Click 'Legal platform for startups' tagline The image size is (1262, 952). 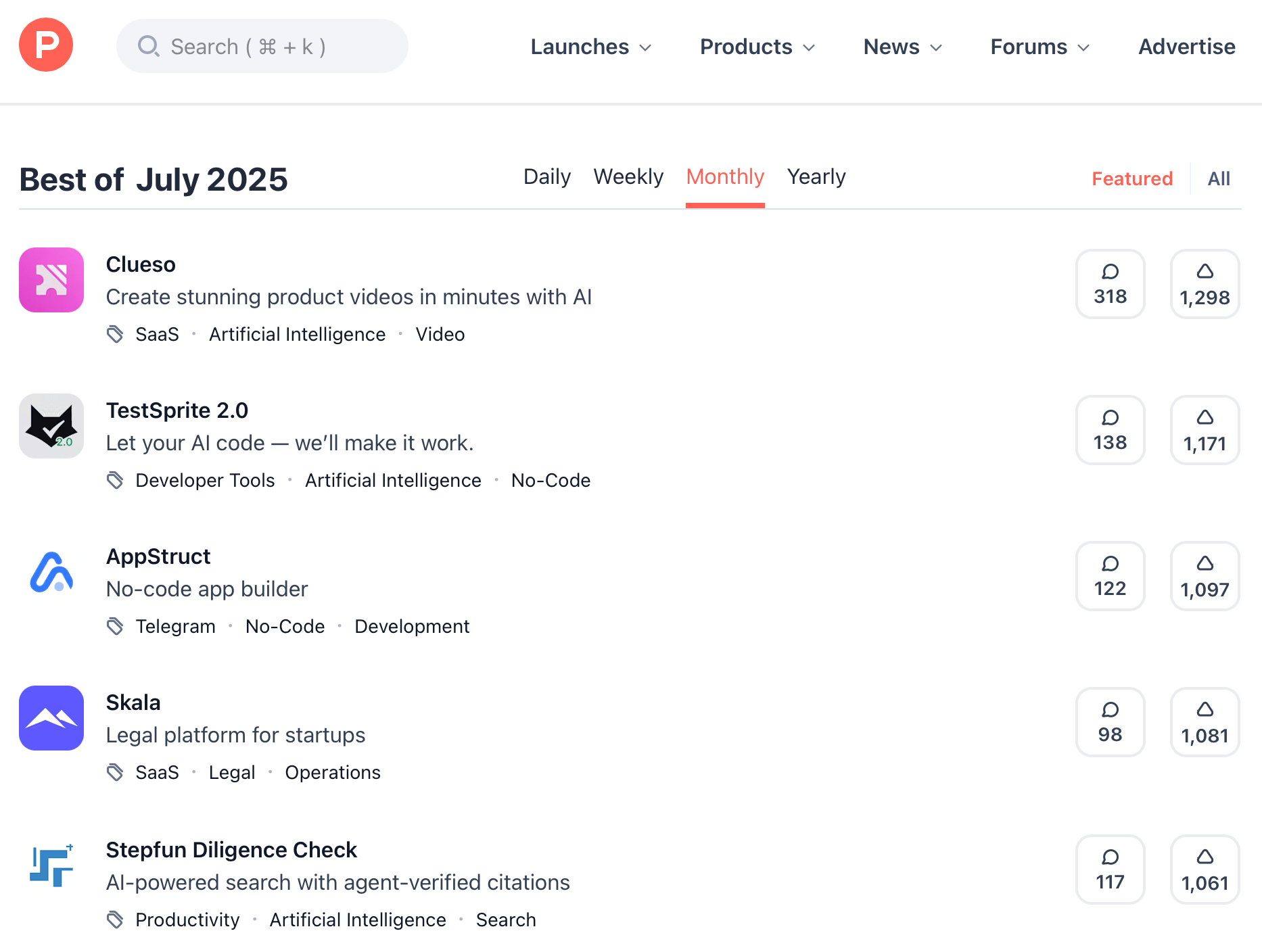[235, 735]
